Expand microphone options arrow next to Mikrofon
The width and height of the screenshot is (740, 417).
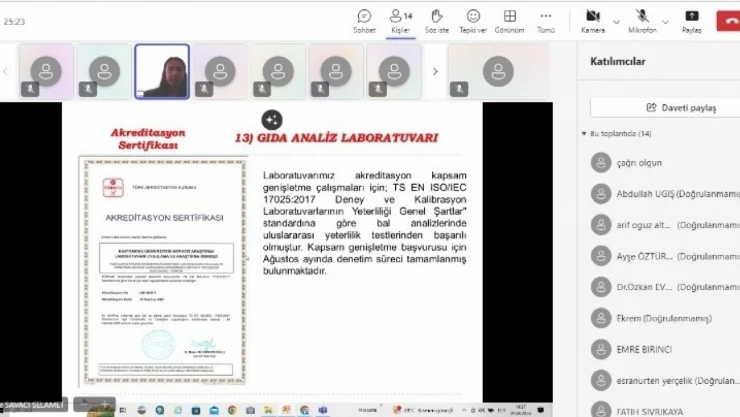(x=665, y=22)
